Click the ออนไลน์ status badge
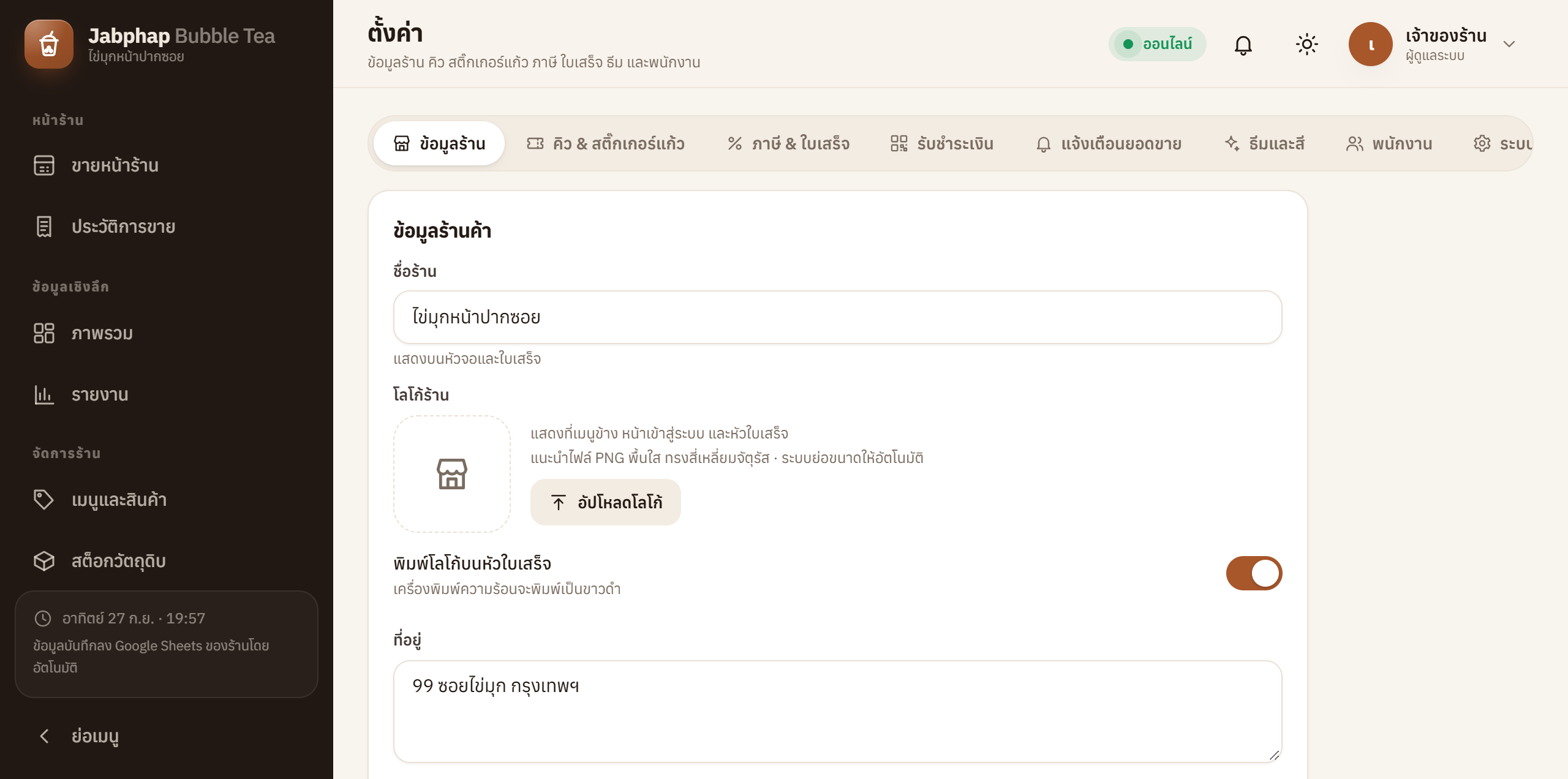Viewport: 1568px width, 779px height. click(1157, 44)
